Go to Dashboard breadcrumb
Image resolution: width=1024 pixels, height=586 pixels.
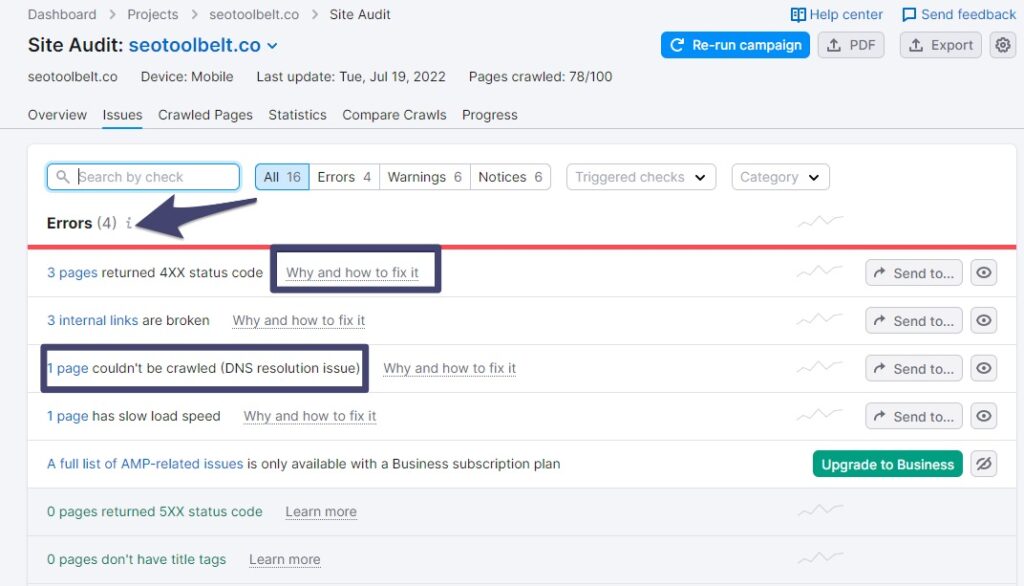point(62,14)
